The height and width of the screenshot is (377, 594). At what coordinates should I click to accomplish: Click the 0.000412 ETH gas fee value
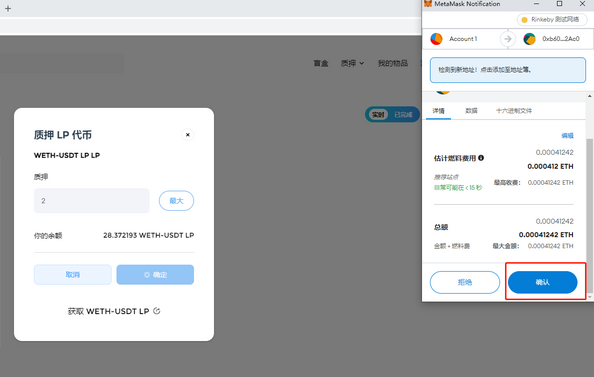(x=550, y=166)
